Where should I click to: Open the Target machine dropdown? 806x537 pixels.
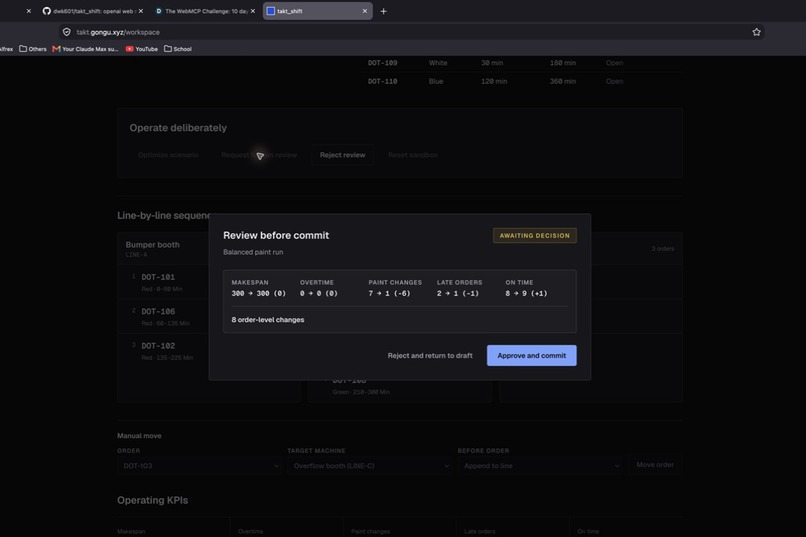tap(370, 466)
